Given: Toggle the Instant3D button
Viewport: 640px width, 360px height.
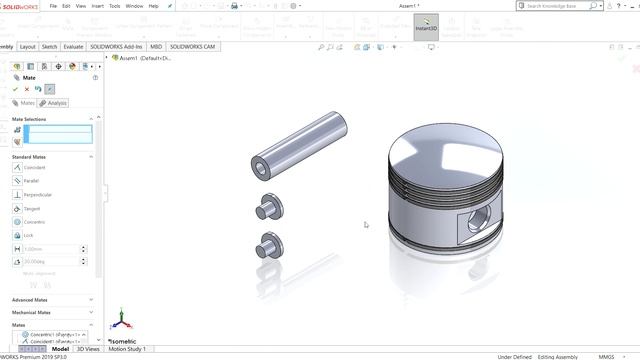Looking at the screenshot, I should pos(426,27).
